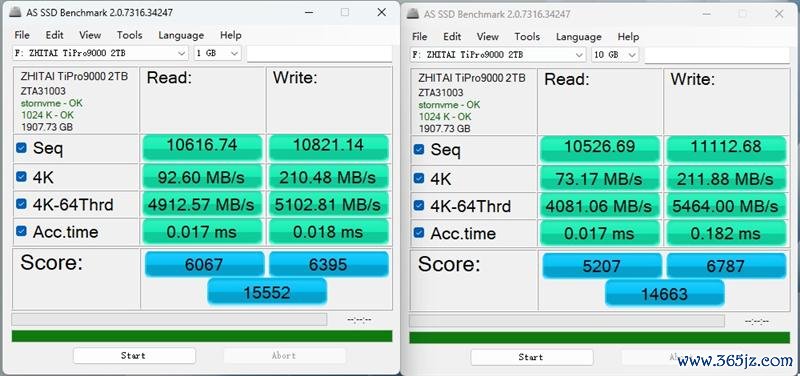
Task: Click the grey step progress bar in left window
Action: tap(169, 319)
